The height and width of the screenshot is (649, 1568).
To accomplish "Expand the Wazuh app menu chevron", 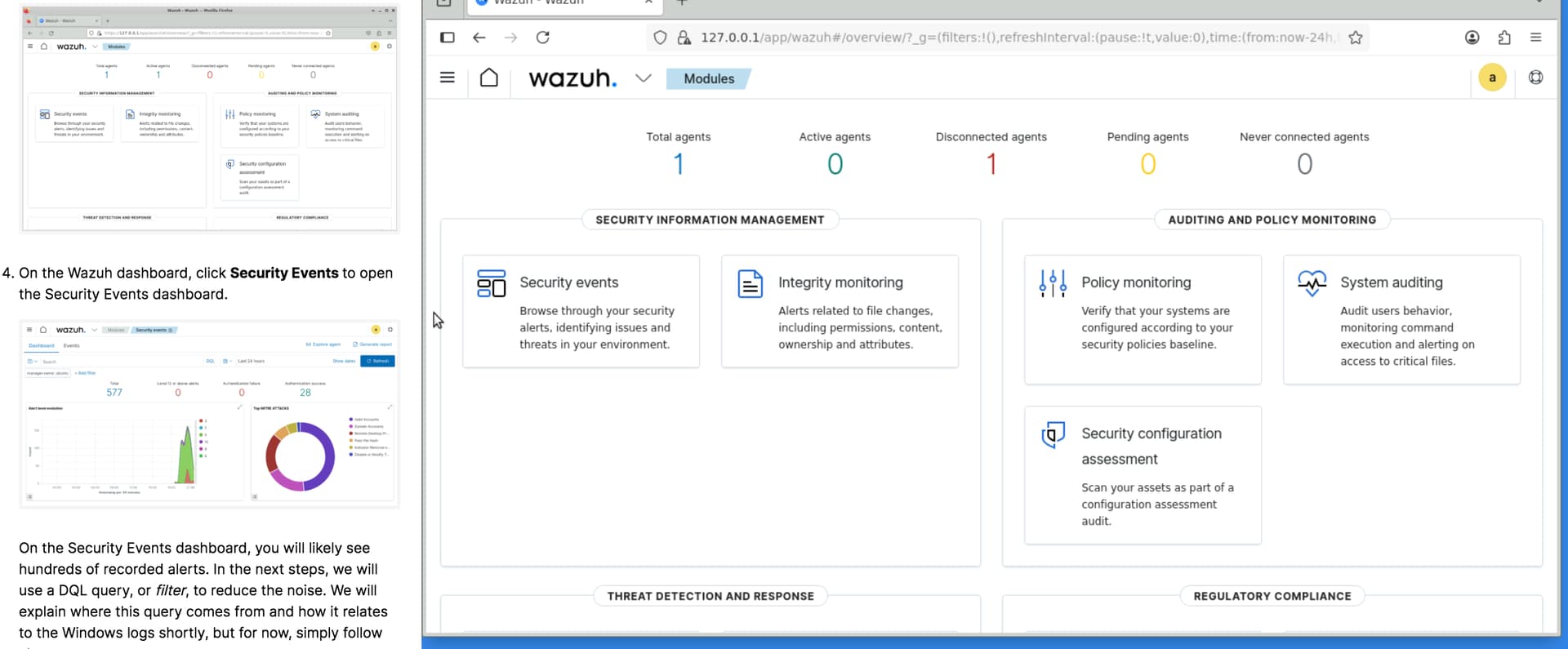I will (x=643, y=78).
